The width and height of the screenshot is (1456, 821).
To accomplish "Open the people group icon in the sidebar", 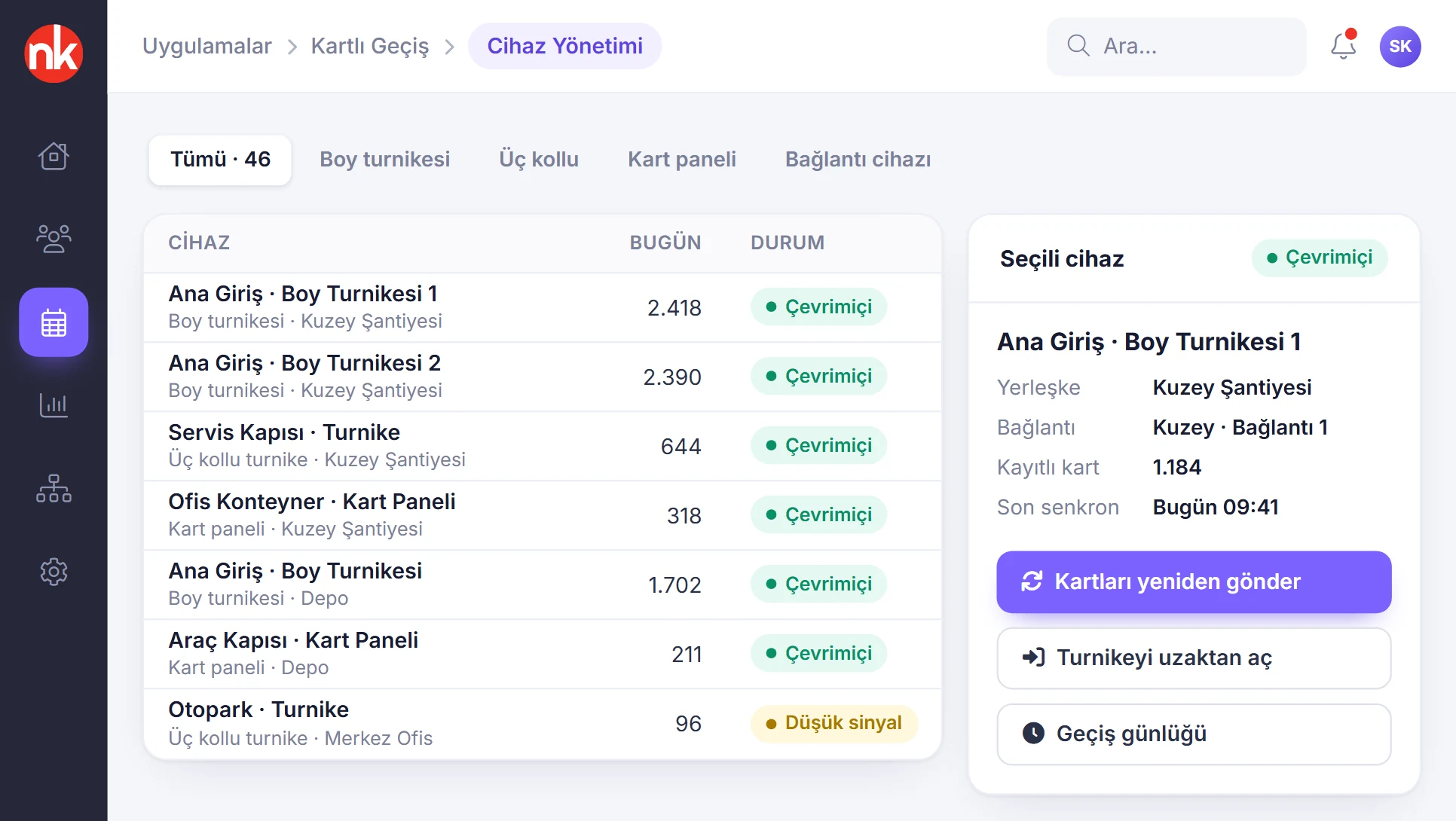I will click(x=54, y=239).
